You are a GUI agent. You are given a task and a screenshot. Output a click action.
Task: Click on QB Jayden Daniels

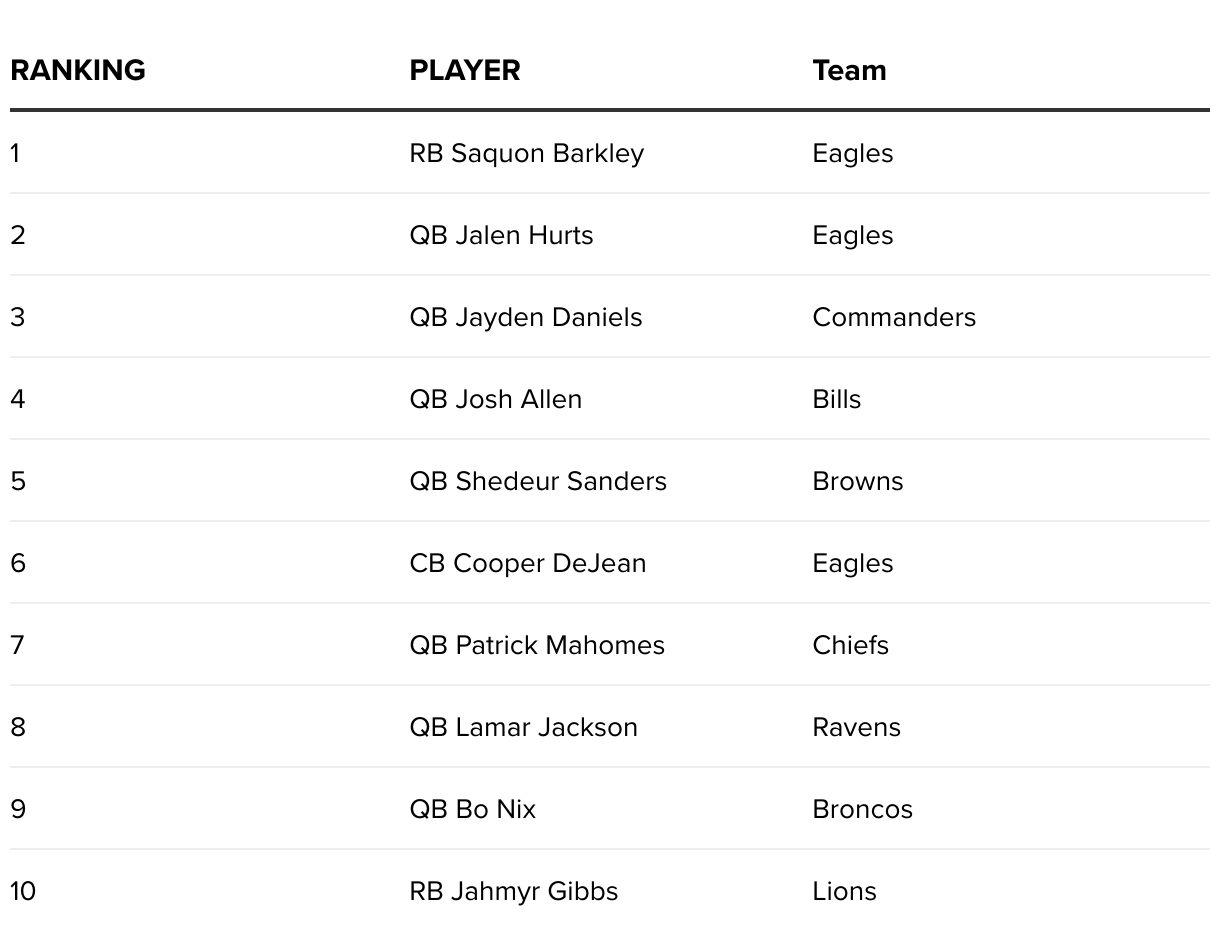point(526,317)
